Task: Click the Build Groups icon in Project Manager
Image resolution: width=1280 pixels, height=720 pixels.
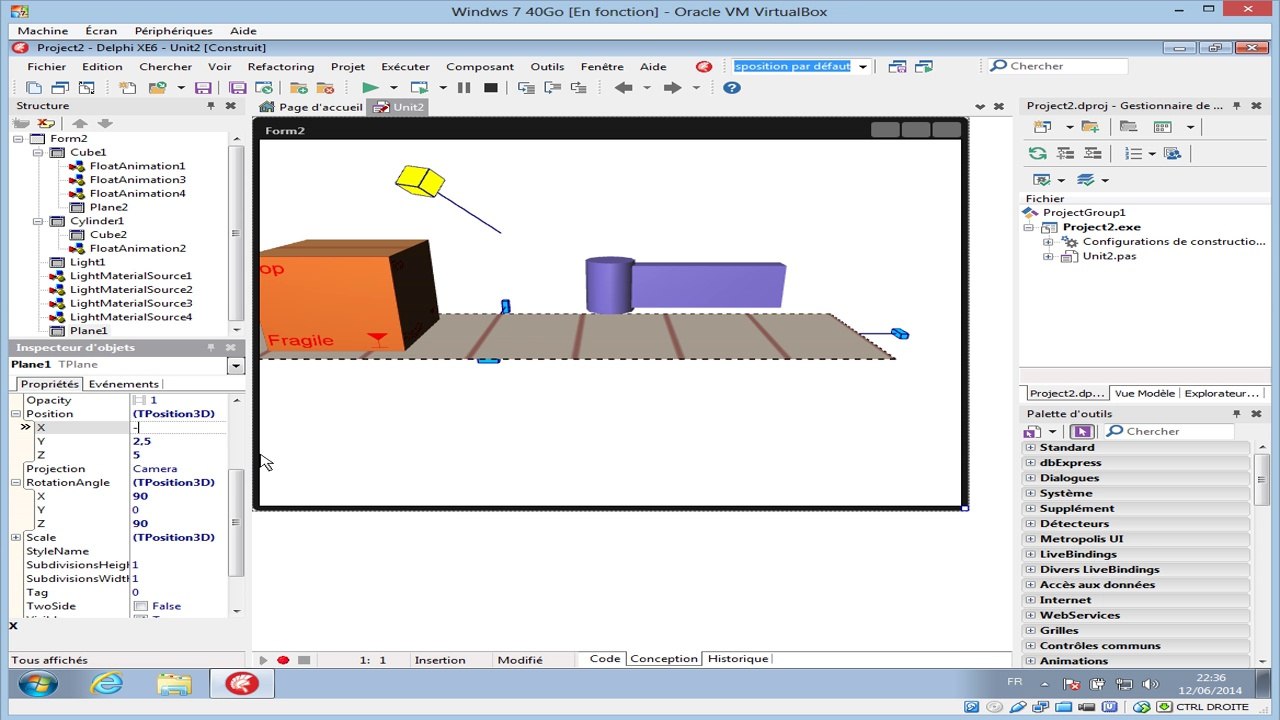Action: tap(1173, 153)
